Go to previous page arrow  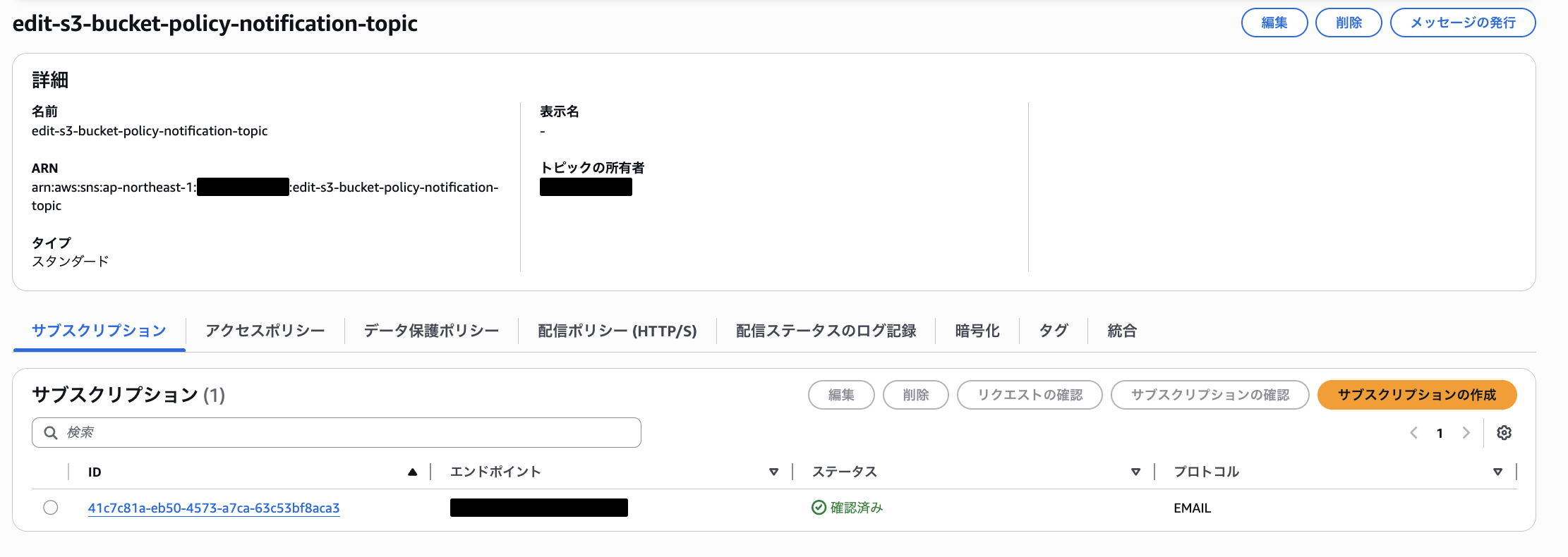click(1413, 433)
